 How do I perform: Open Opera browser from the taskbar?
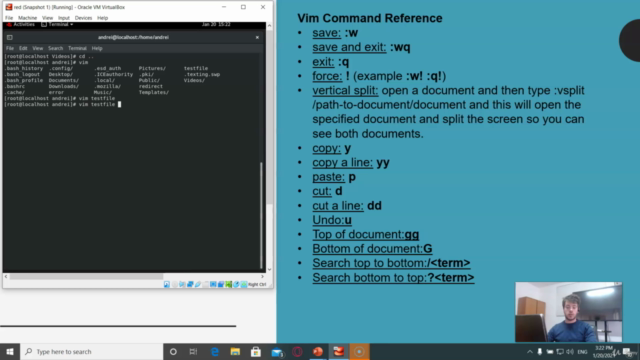[297, 351]
